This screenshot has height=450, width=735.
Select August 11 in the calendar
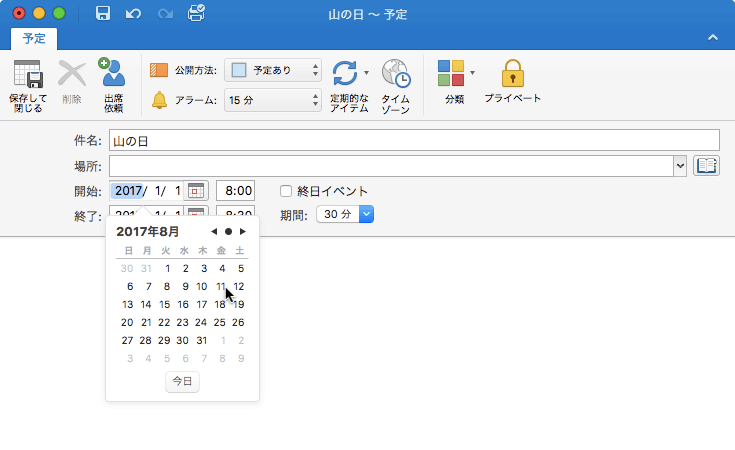point(220,286)
